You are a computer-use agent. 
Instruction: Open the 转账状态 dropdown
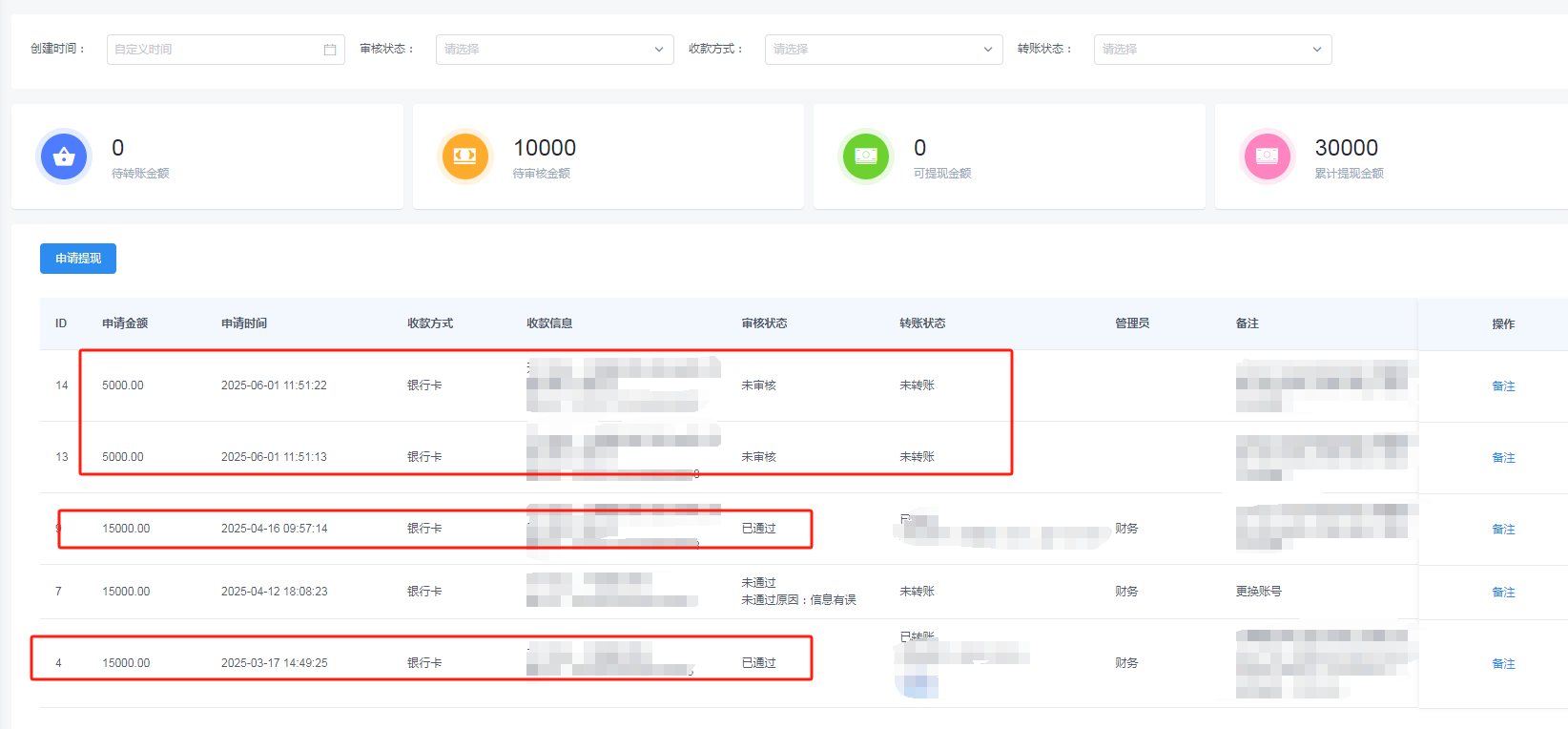(1212, 50)
